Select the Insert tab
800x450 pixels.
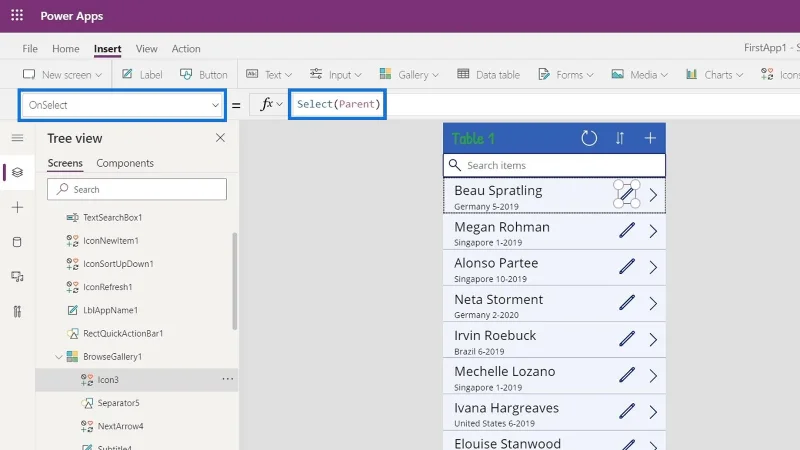(x=107, y=48)
